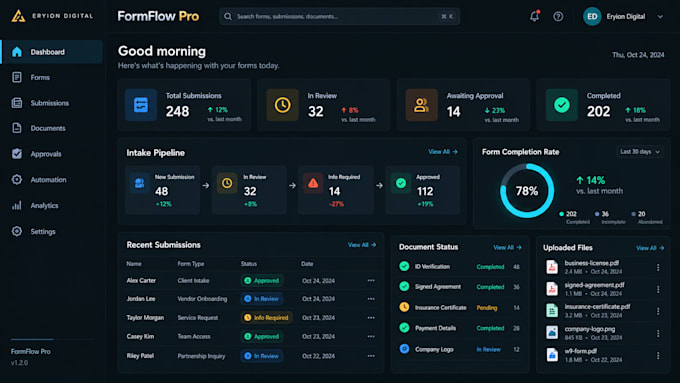View all in Document Status
Screen dimensions: 680x383
[x=507, y=248]
